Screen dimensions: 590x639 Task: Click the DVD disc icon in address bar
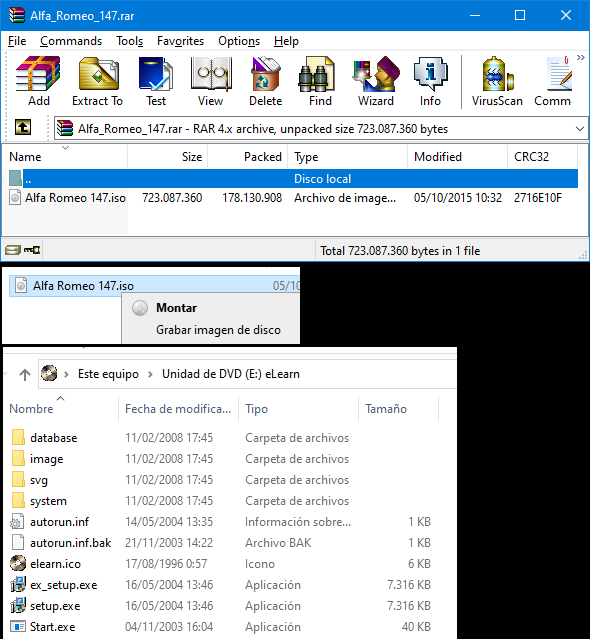pyautogui.click(x=49, y=373)
